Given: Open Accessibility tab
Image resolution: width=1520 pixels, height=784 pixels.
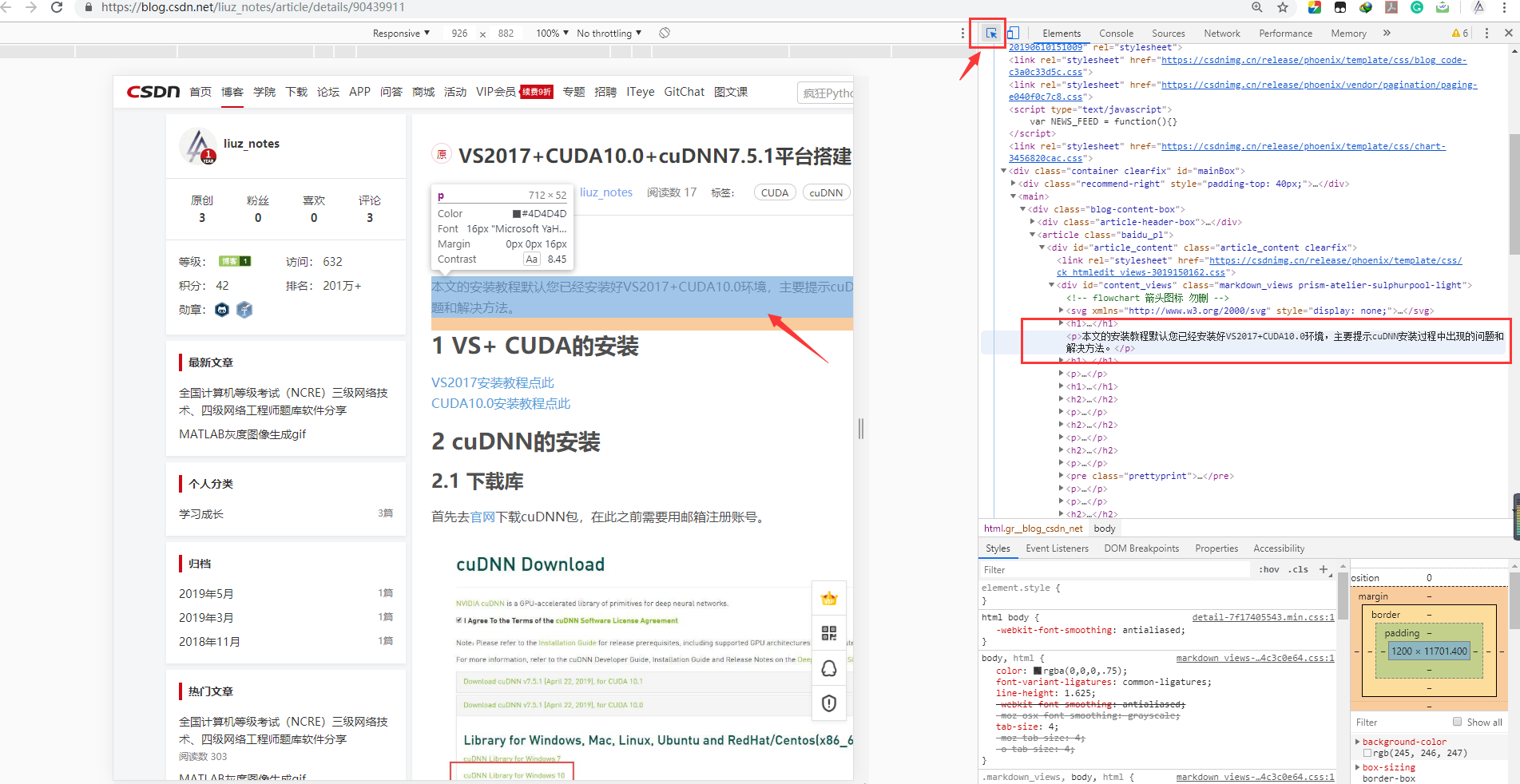Looking at the screenshot, I should tap(1279, 548).
